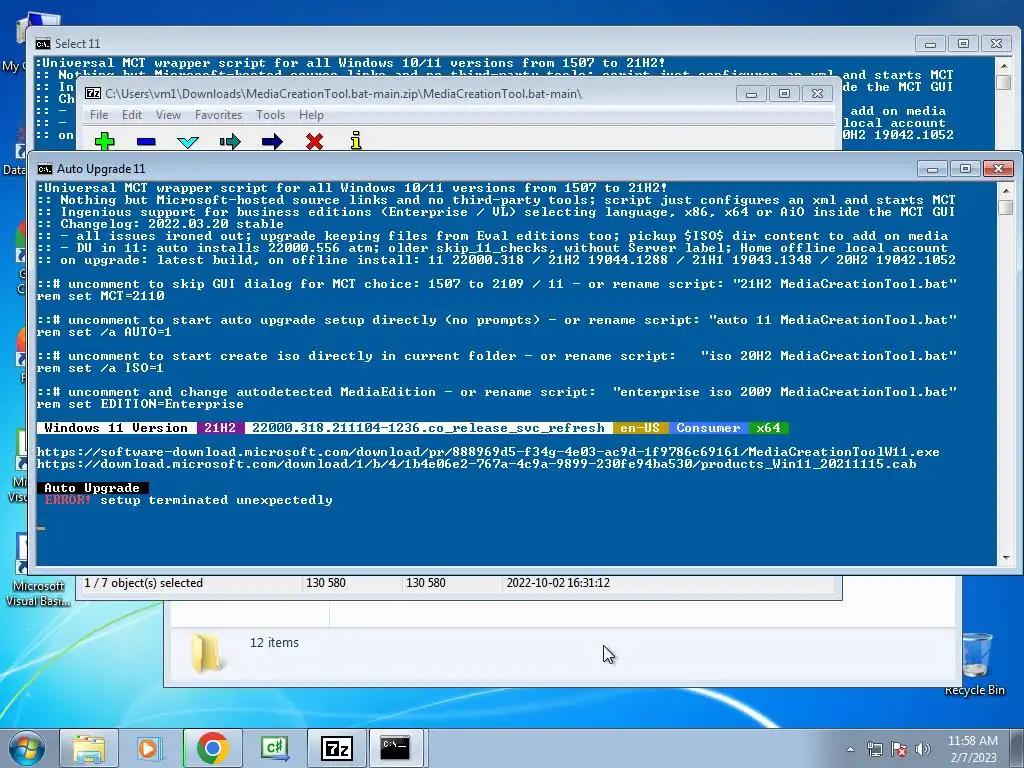The height and width of the screenshot is (768, 1024).
Task: Click the Action Center flag icon in tray
Action: pos(899,749)
